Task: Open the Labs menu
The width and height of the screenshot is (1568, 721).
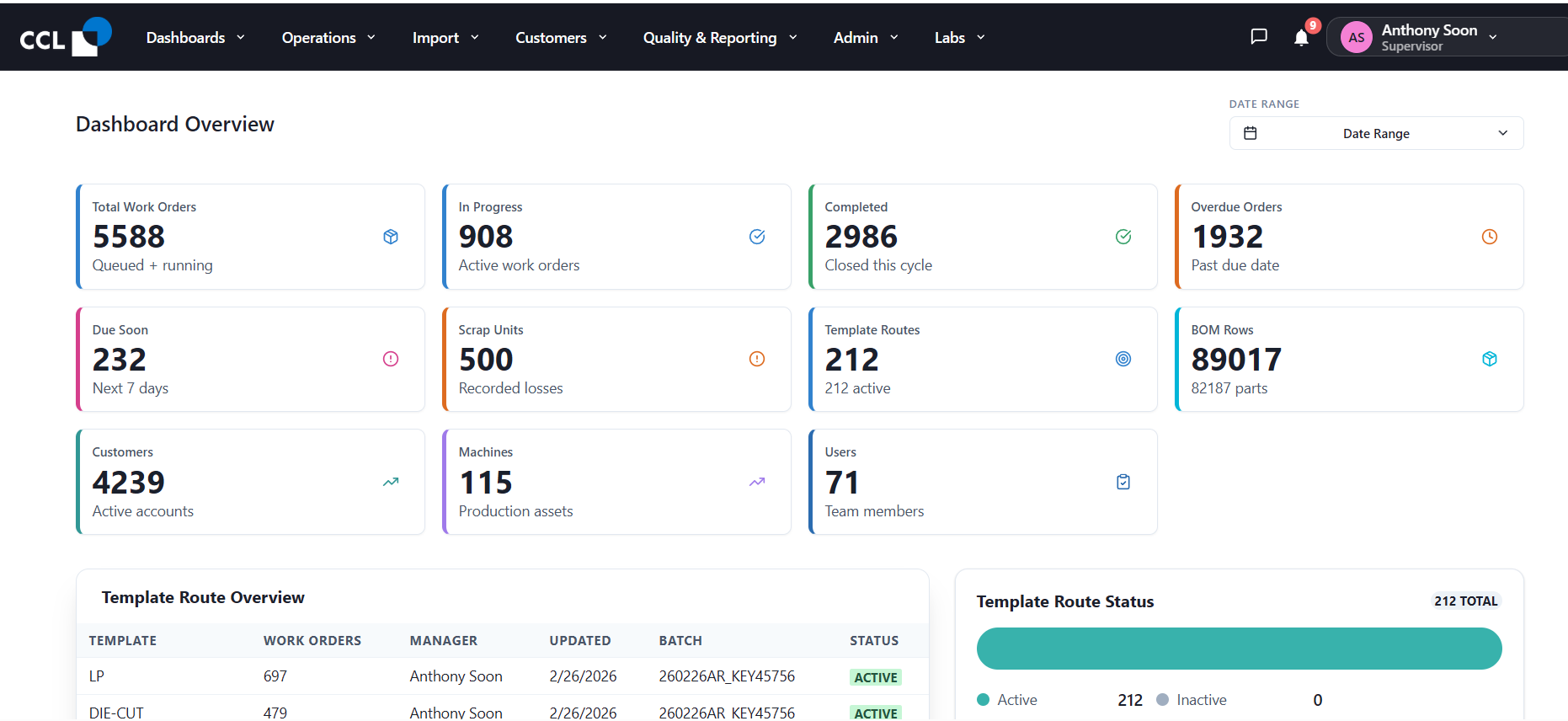Action: point(959,37)
